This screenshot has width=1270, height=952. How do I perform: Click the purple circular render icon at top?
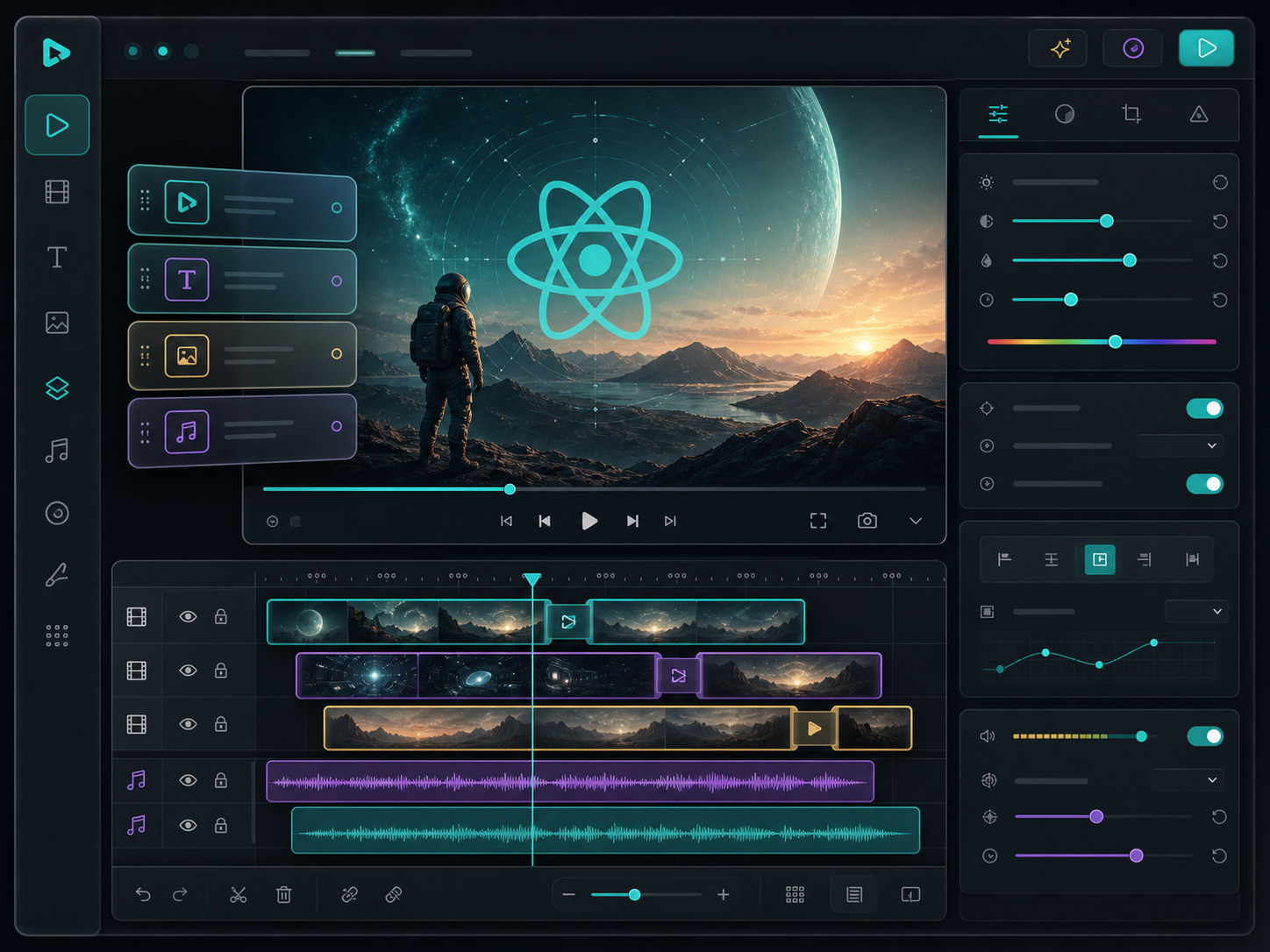(1133, 48)
